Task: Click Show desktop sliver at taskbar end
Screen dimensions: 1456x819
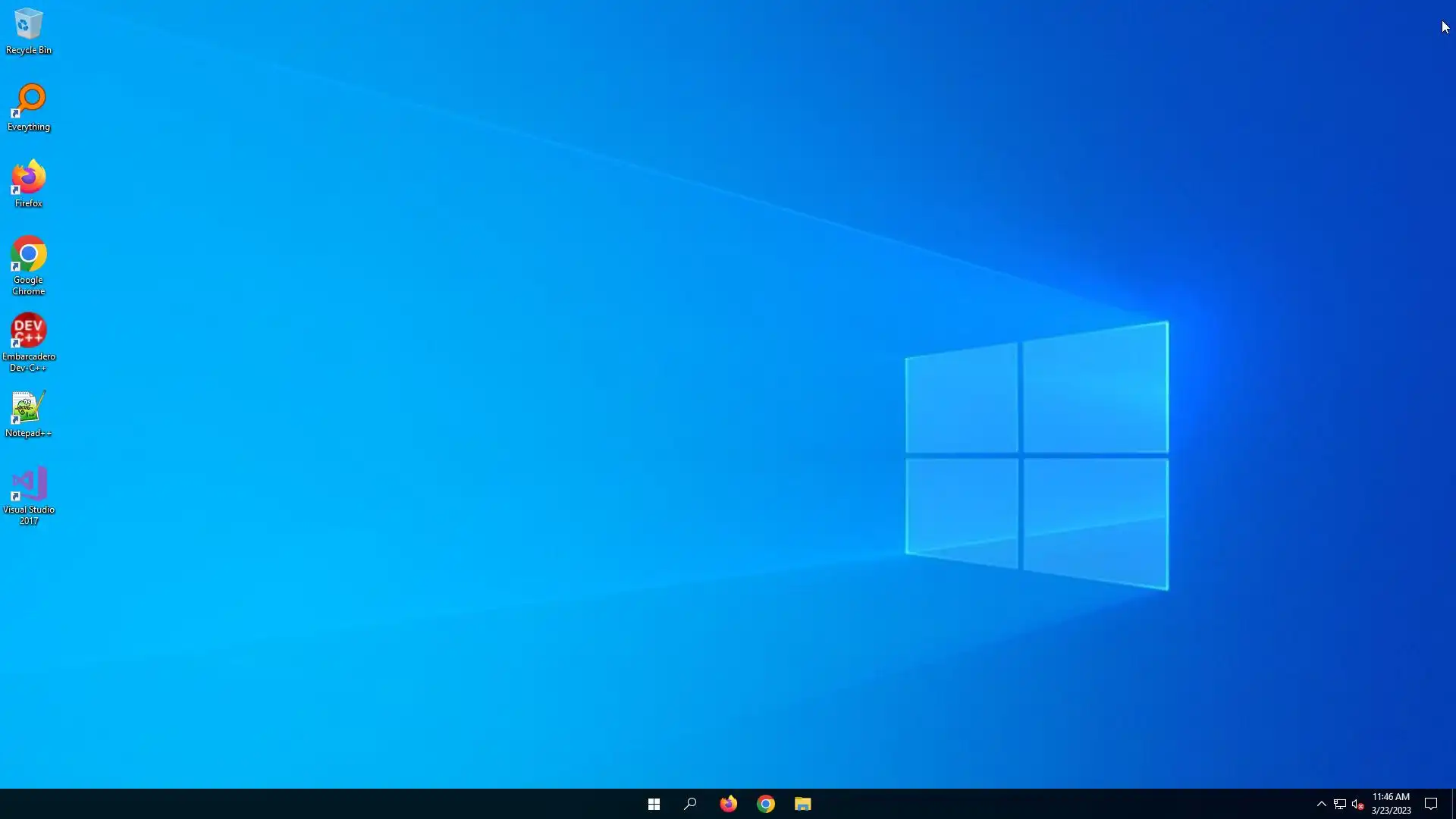Action: tap(1454, 804)
